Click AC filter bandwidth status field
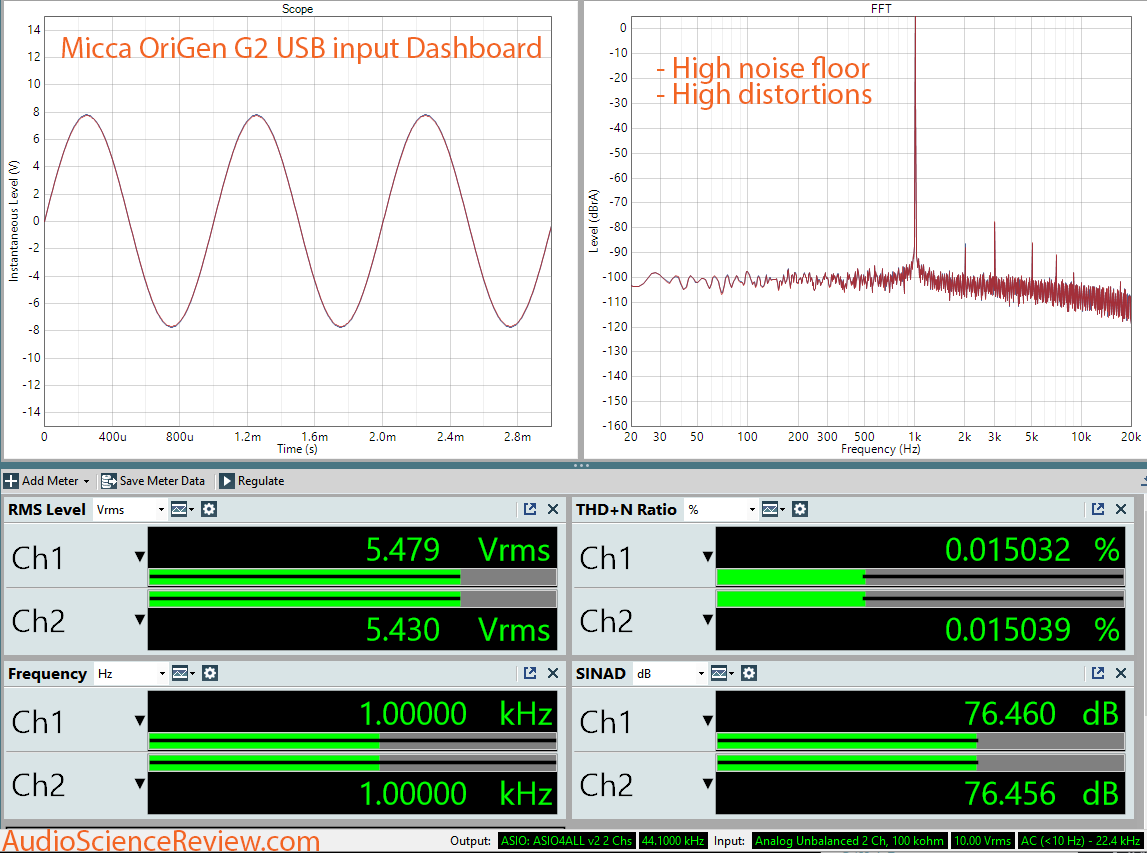This screenshot has width=1147, height=853. pyautogui.click(x=1080, y=841)
